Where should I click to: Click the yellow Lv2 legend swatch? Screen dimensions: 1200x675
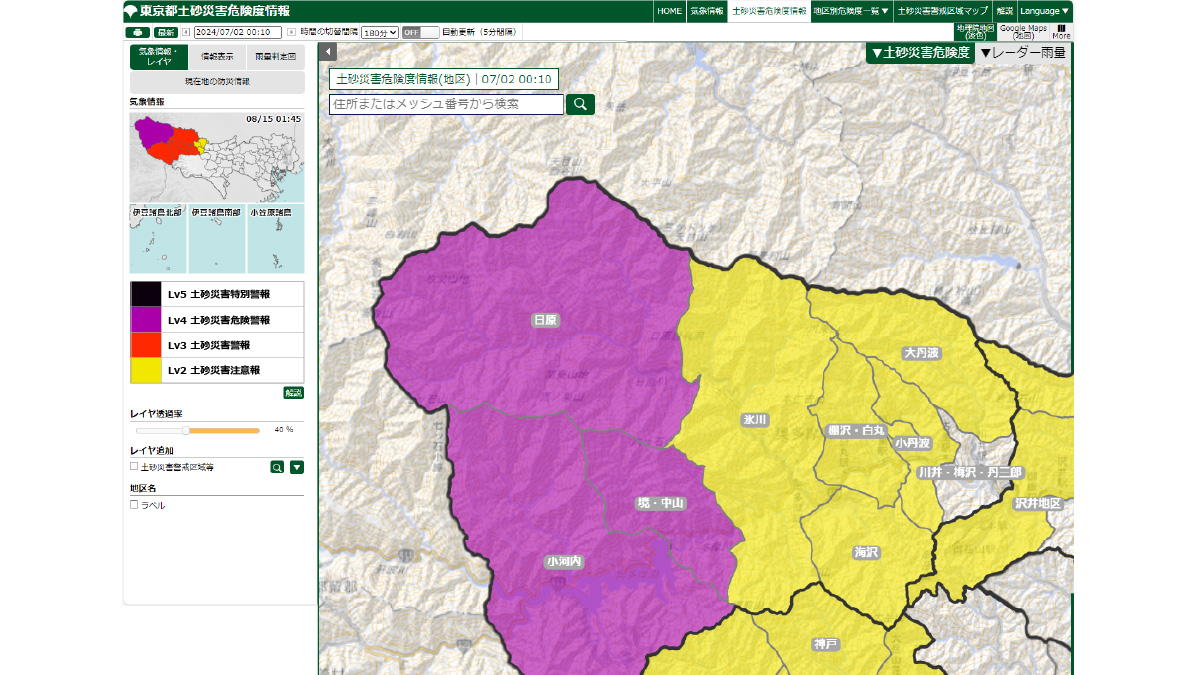pos(146,370)
